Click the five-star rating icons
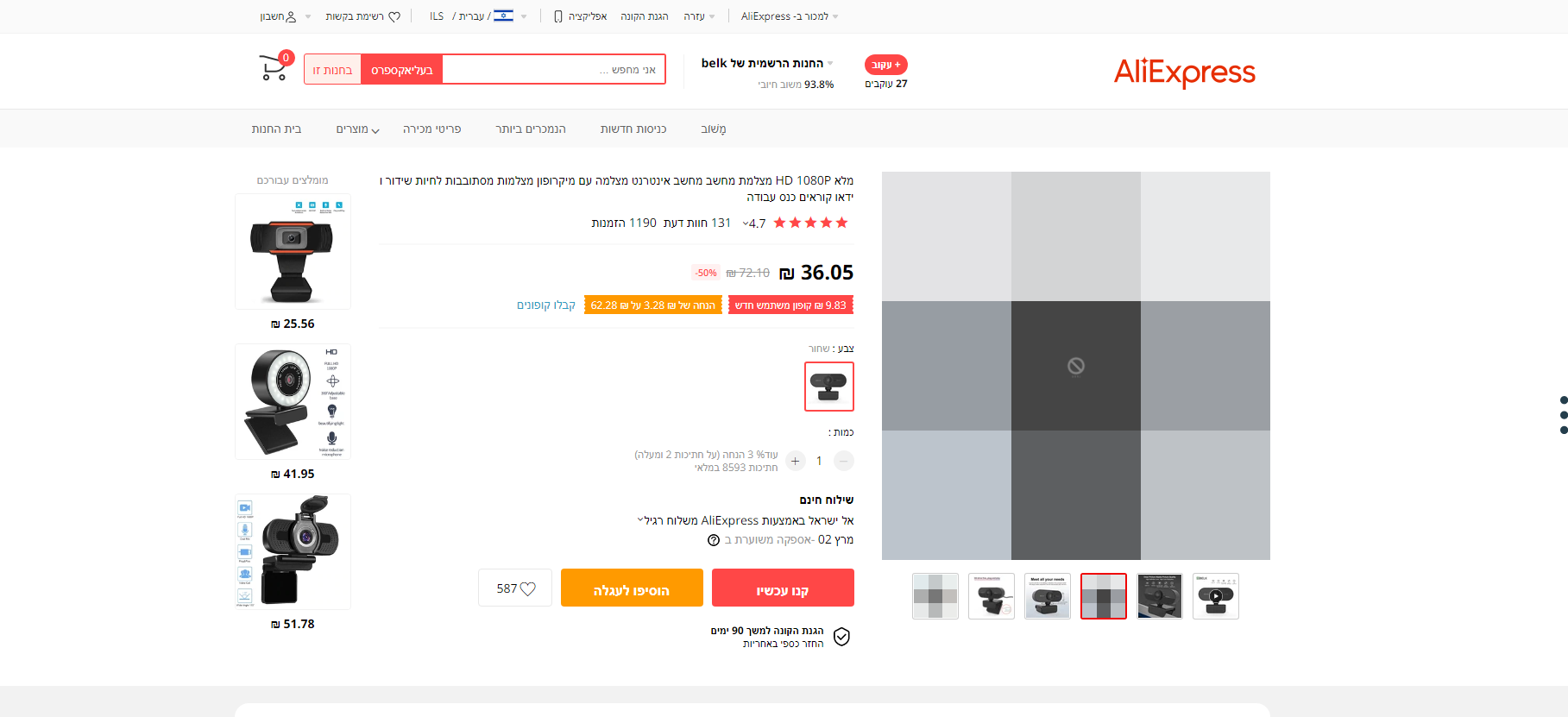 [x=811, y=223]
